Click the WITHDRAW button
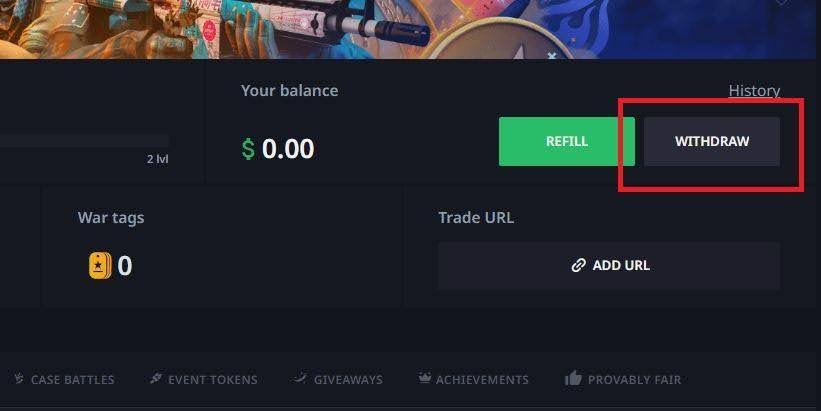 tap(712, 141)
